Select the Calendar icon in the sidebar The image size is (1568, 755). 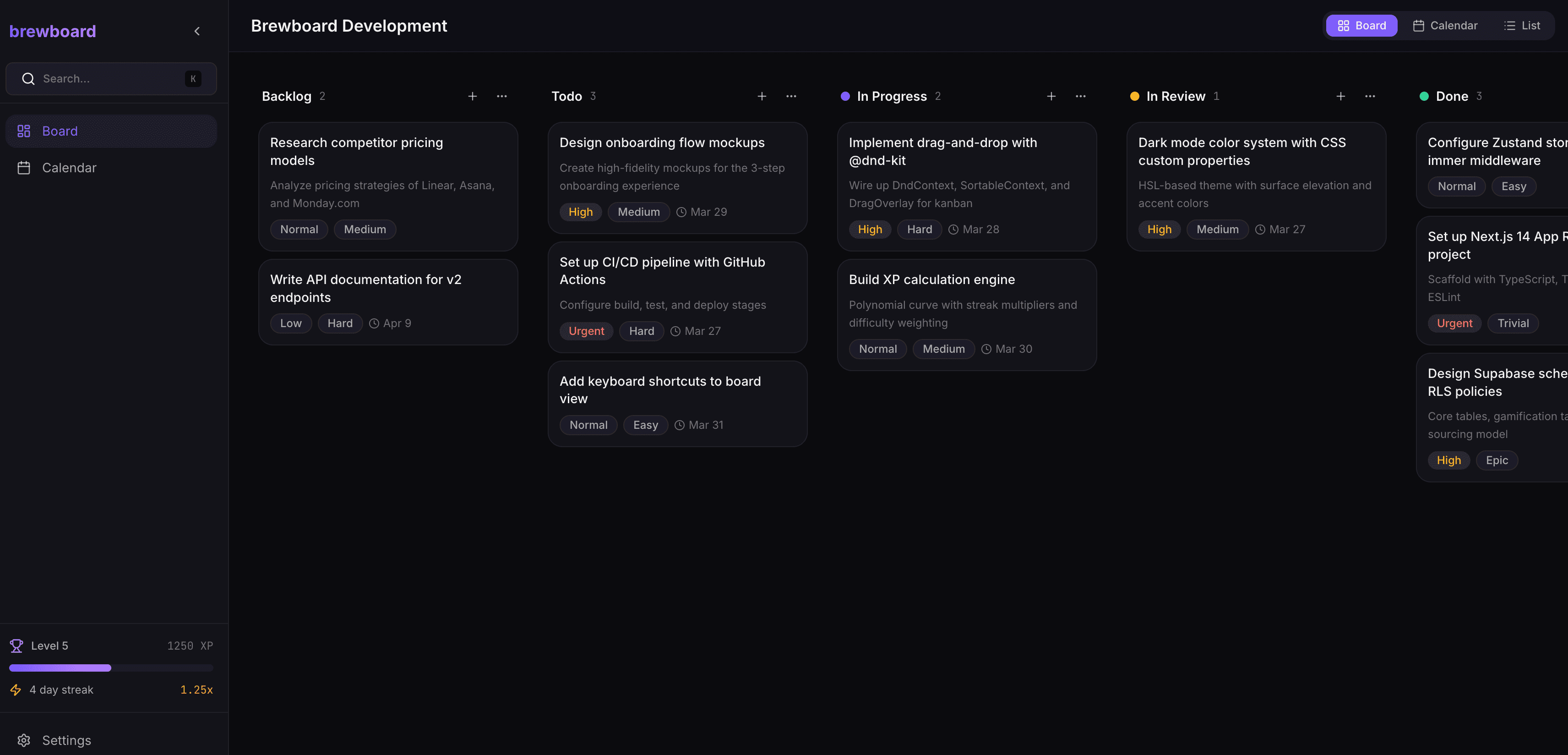click(x=24, y=167)
